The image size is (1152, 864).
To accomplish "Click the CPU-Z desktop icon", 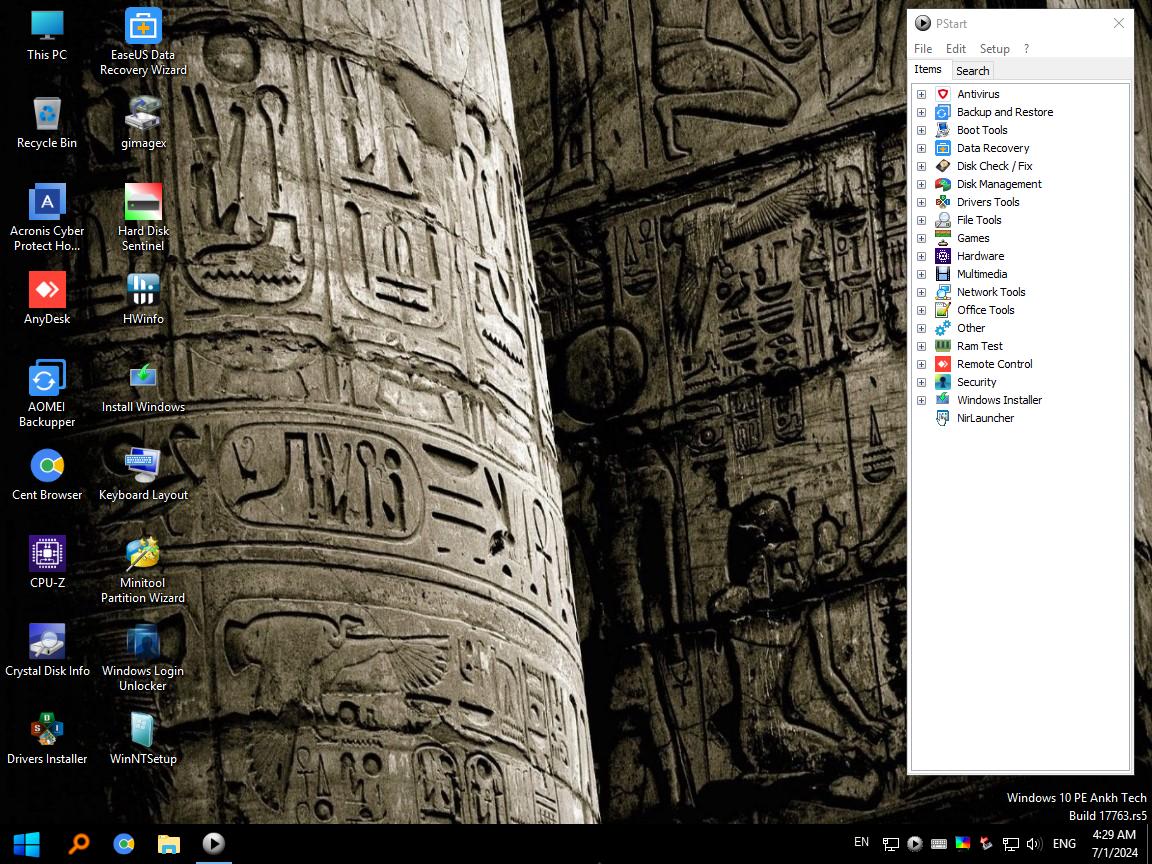I will click(47, 562).
